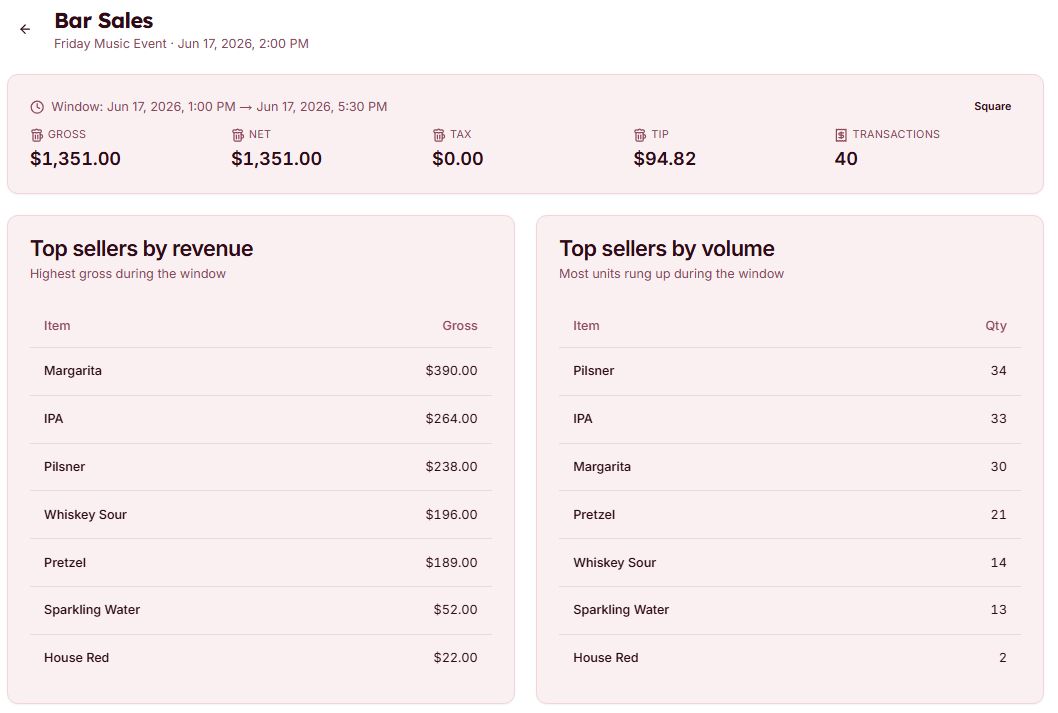1058x713 pixels.
Task: Click quantity 14 for Whiskey Sour
Action: [999, 563]
